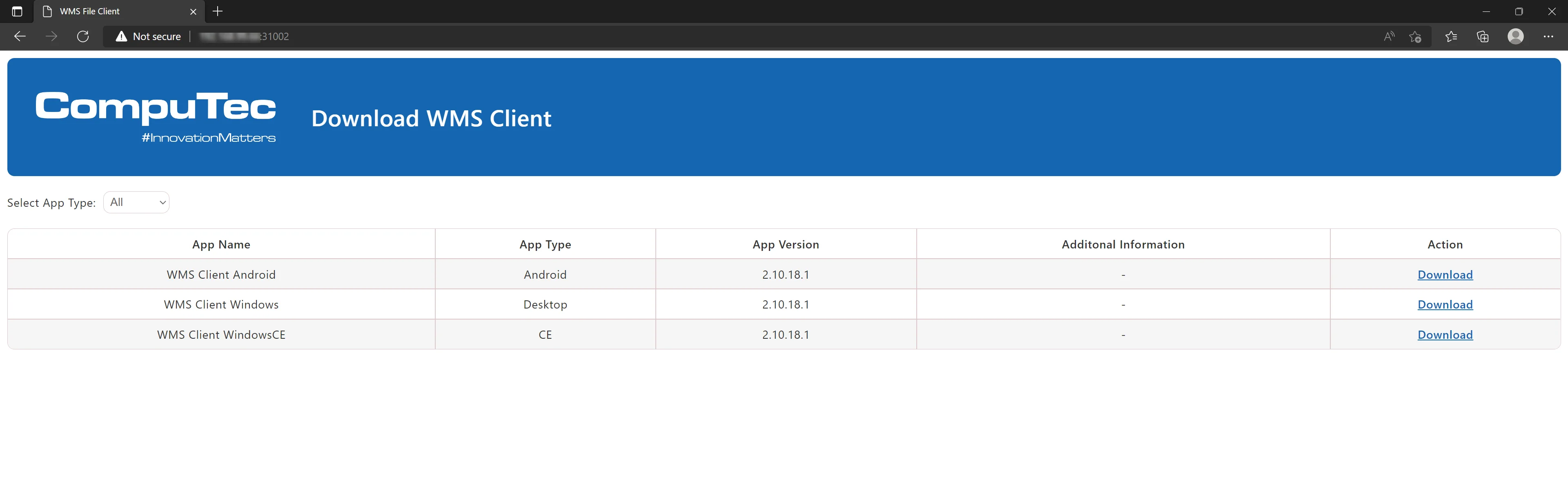This screenshot has width=1568, height=483.
Task: Go back using the browser back arrow
Action: click(20, 36)
